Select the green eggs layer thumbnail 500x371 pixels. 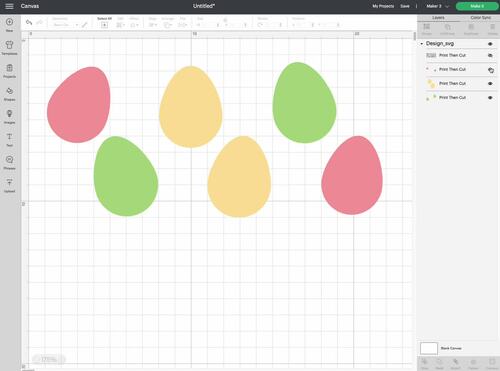coord(431,98)
